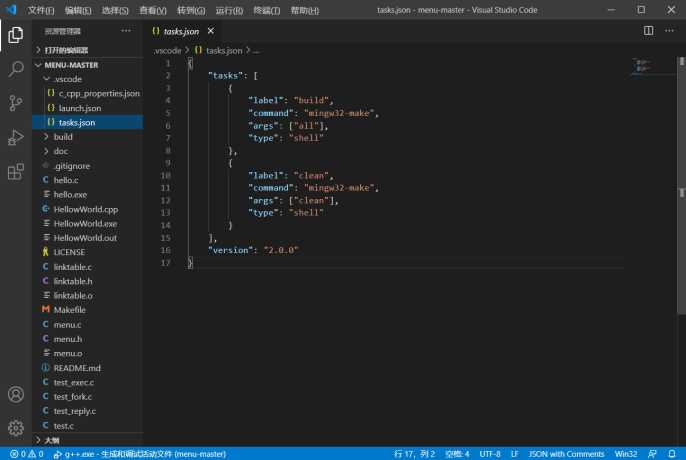
Task: Open editor More Actions ellipsis
Action: 669,31
